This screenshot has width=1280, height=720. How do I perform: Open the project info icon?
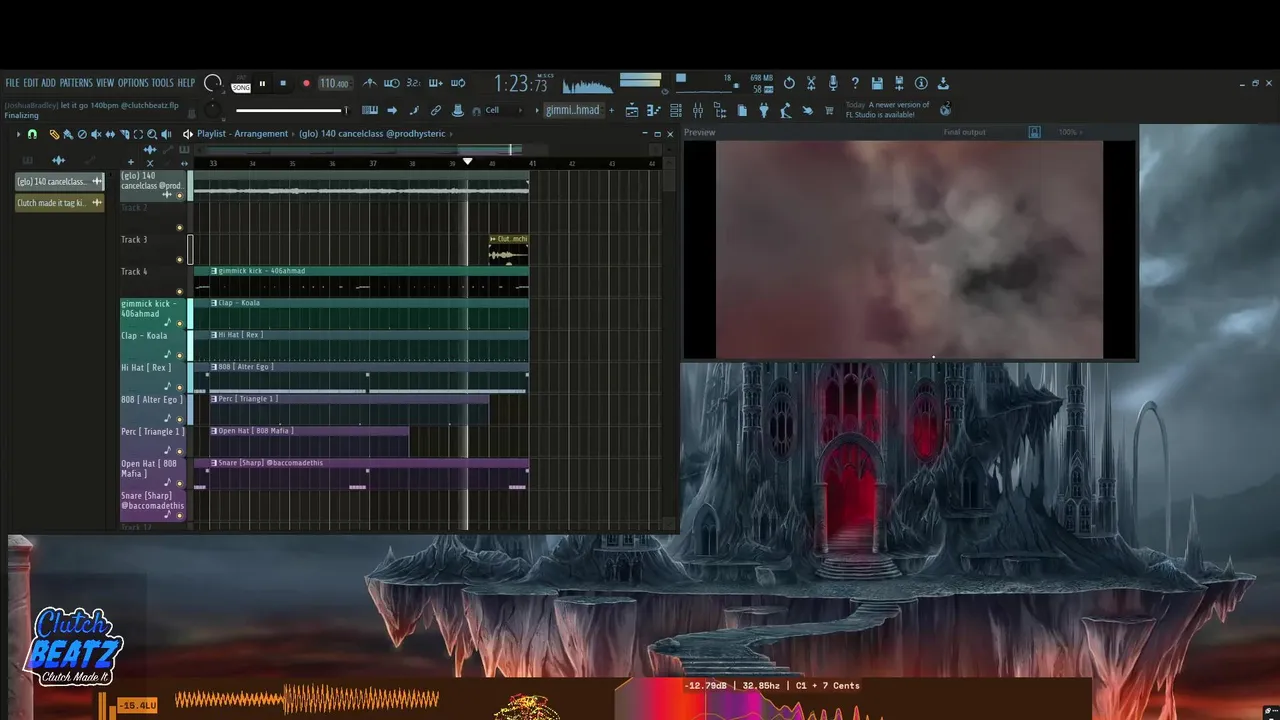[921, 83]
